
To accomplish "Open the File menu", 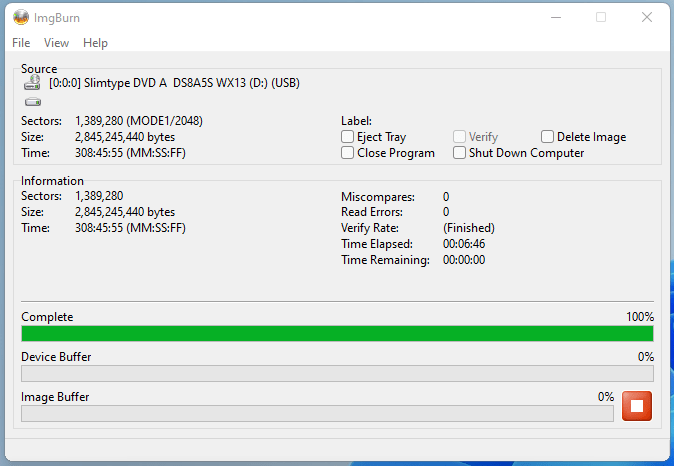I will [x=21, y=43].
